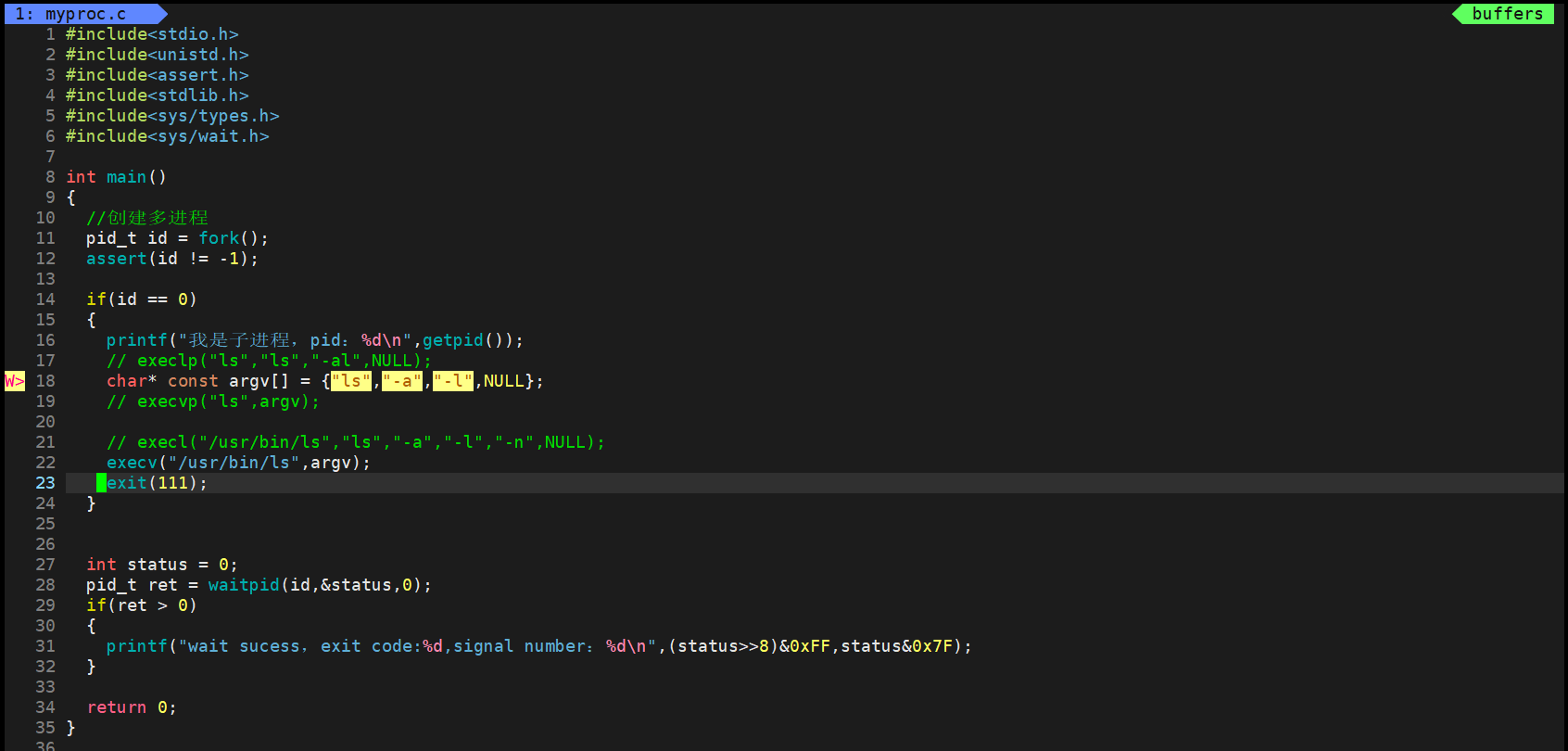1568x751 pixels.
Task: Click the highlighted "-l" string on line 18
Action: coord(453,381)
